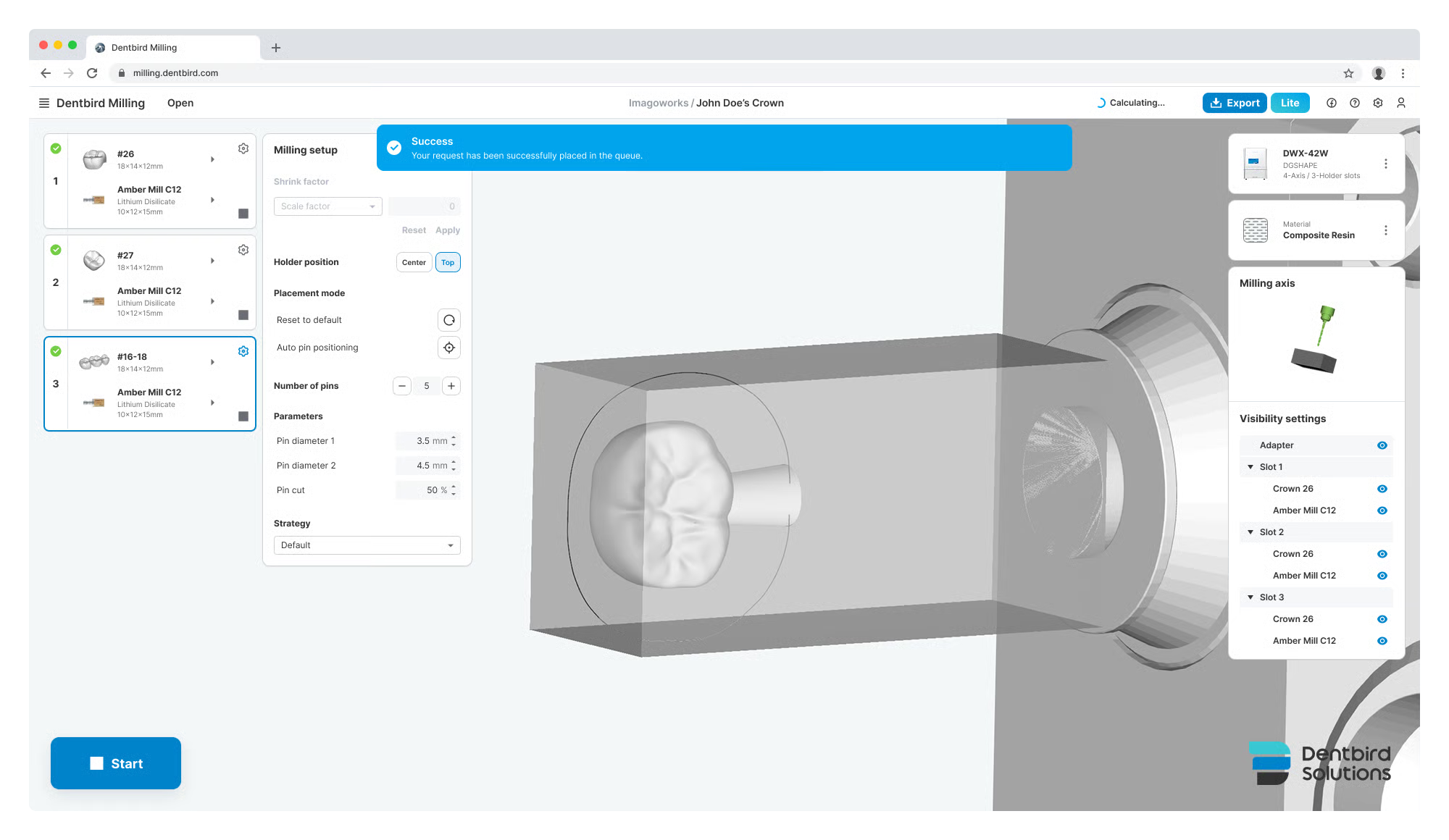Click the Export button
Screen dimensions: 1449x840
tap(1235, 103)
